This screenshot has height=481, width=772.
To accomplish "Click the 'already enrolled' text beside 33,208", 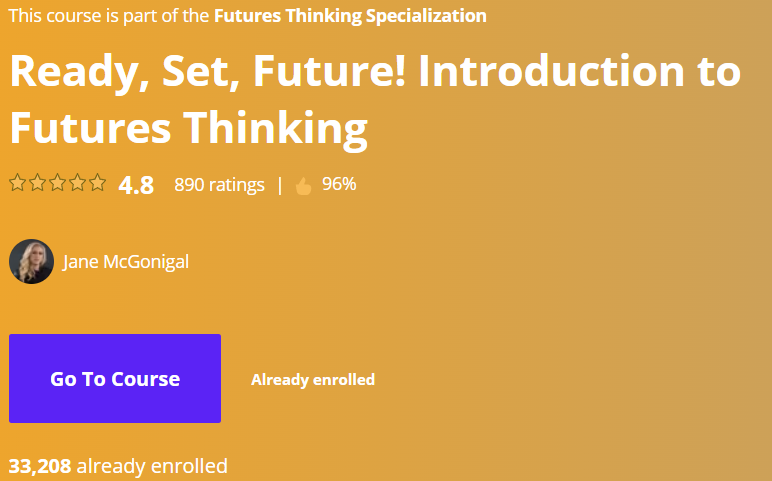I will (x=152, y=466).
